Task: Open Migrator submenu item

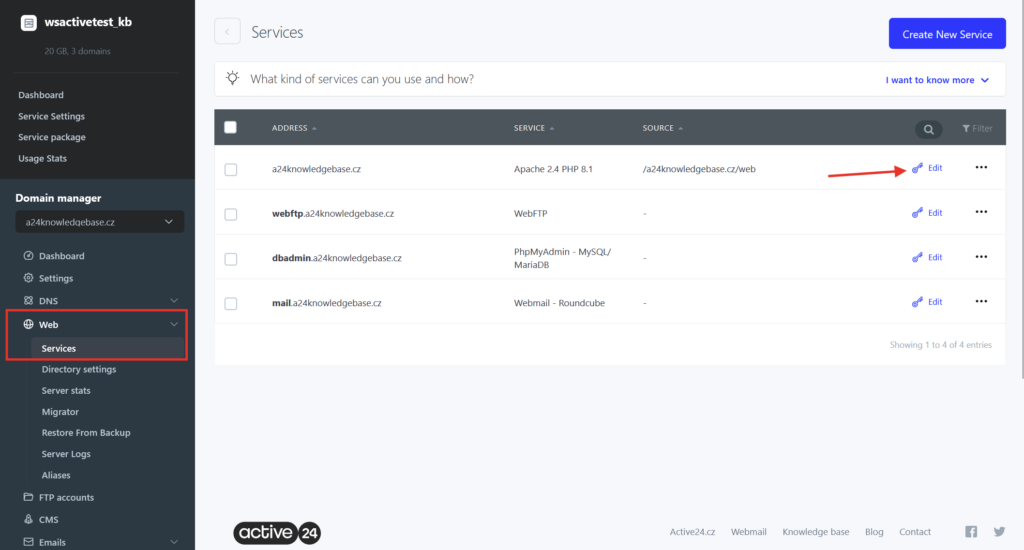Action: pos(60,412)
